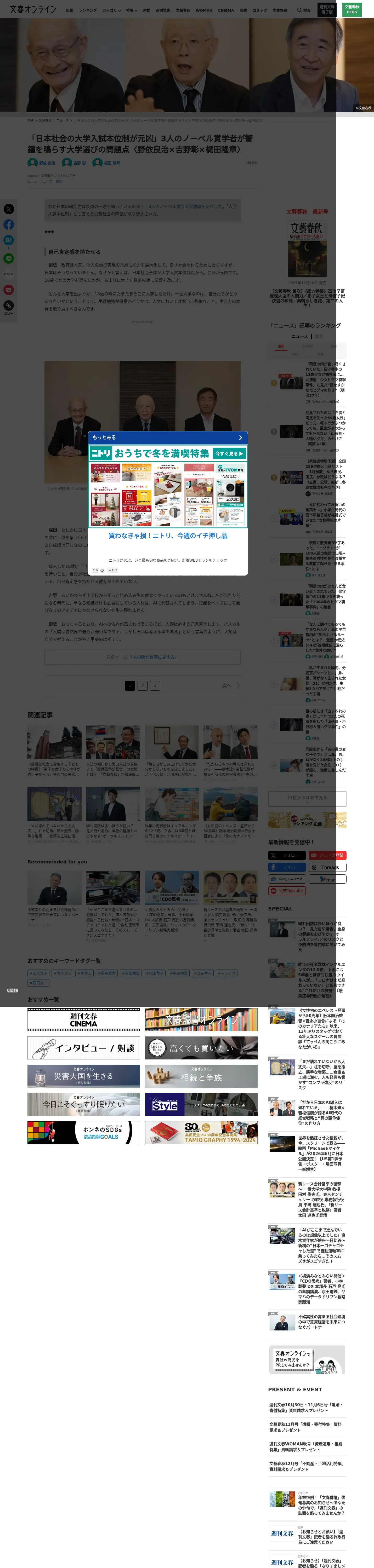
Task: Open 相続と争族 banner
Action: [x=201, y=1076]
